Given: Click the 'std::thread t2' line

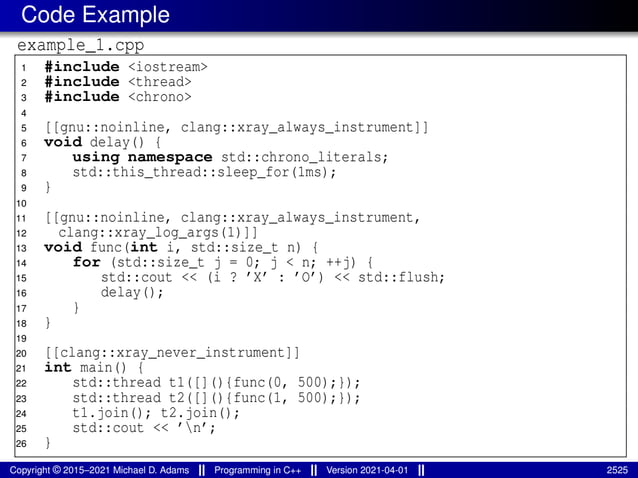Looking at the screenshot, I should coord(216,398).
